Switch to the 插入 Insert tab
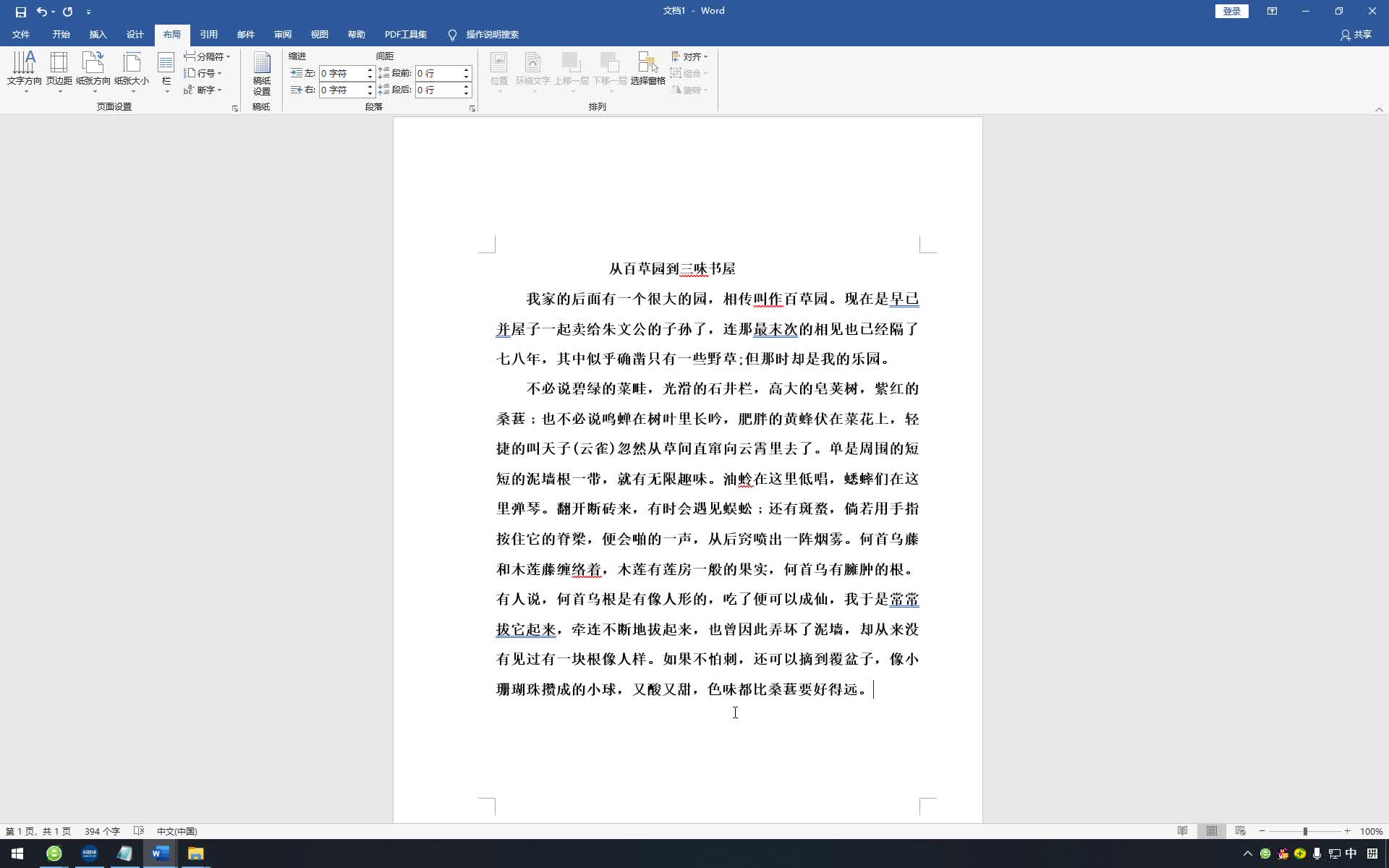This screenshot has height=868, width=1389. pyautogui.click(x=98, y=35)
